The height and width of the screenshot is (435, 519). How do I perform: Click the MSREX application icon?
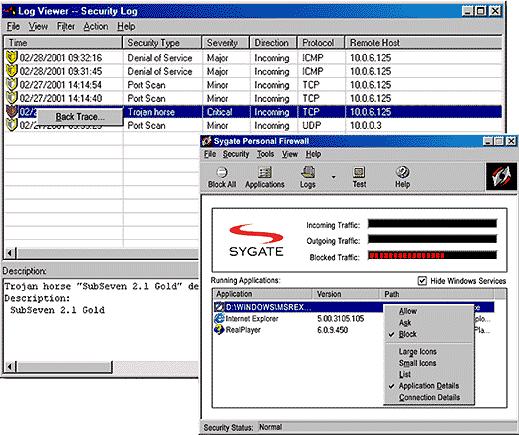pyautogui.click(x=219, y=307)
